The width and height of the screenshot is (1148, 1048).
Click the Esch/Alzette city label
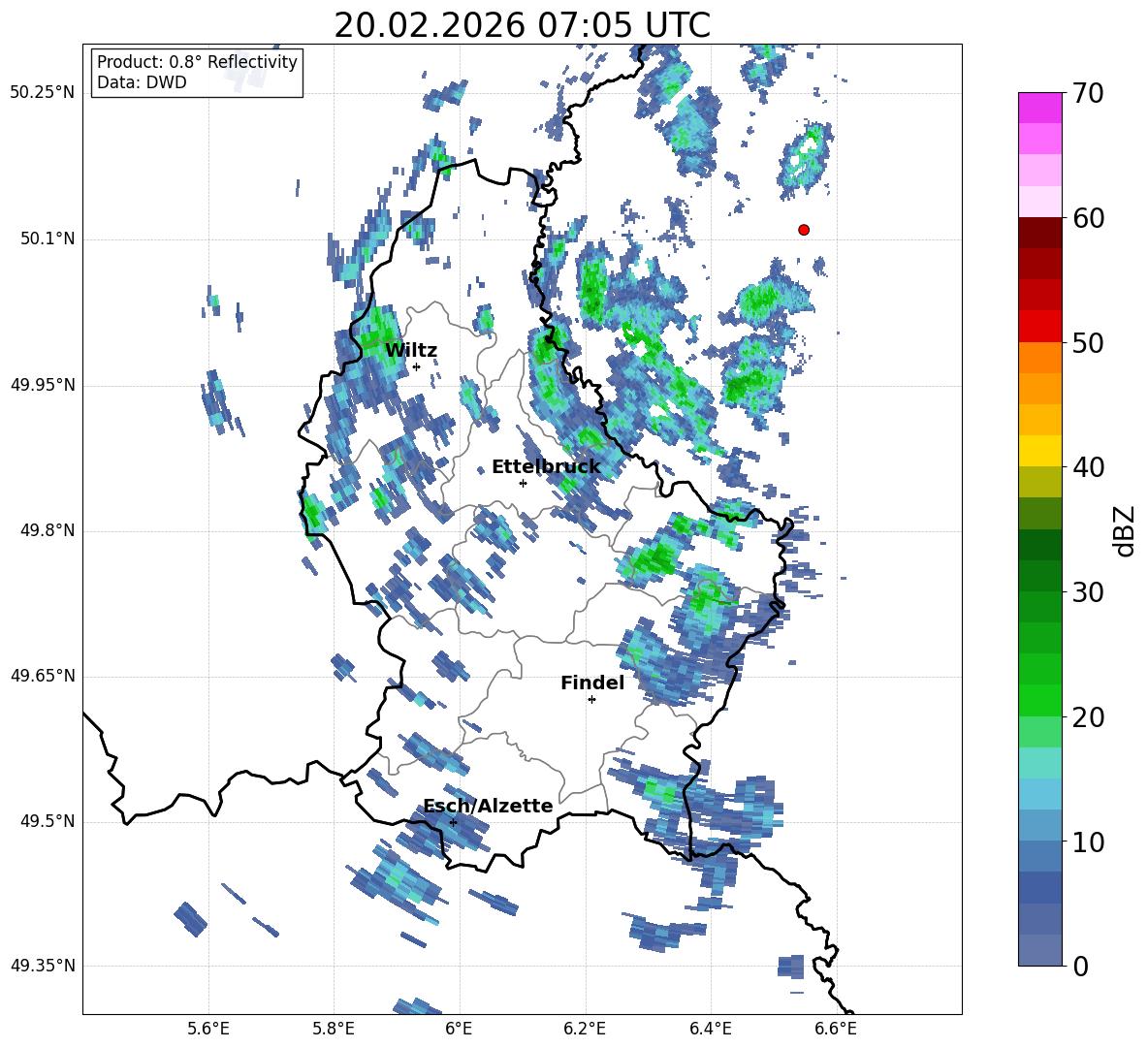pyautogui.click(x=488, y=806)
